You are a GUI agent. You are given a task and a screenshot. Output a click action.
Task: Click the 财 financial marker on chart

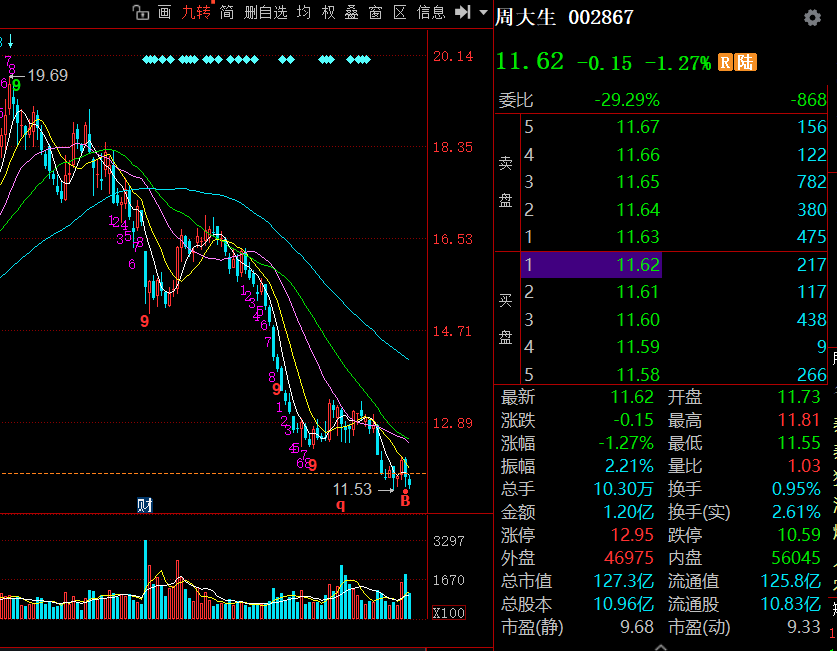(145, 505)
